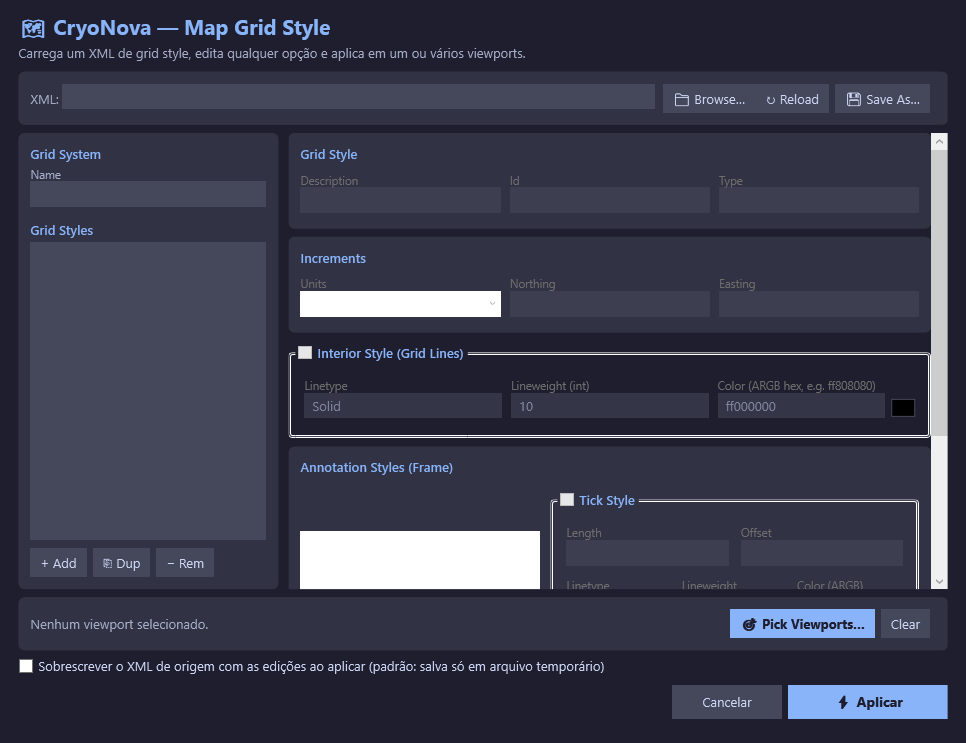
Task: Click Save As... to save the XML
Action: tap(882, 99)
